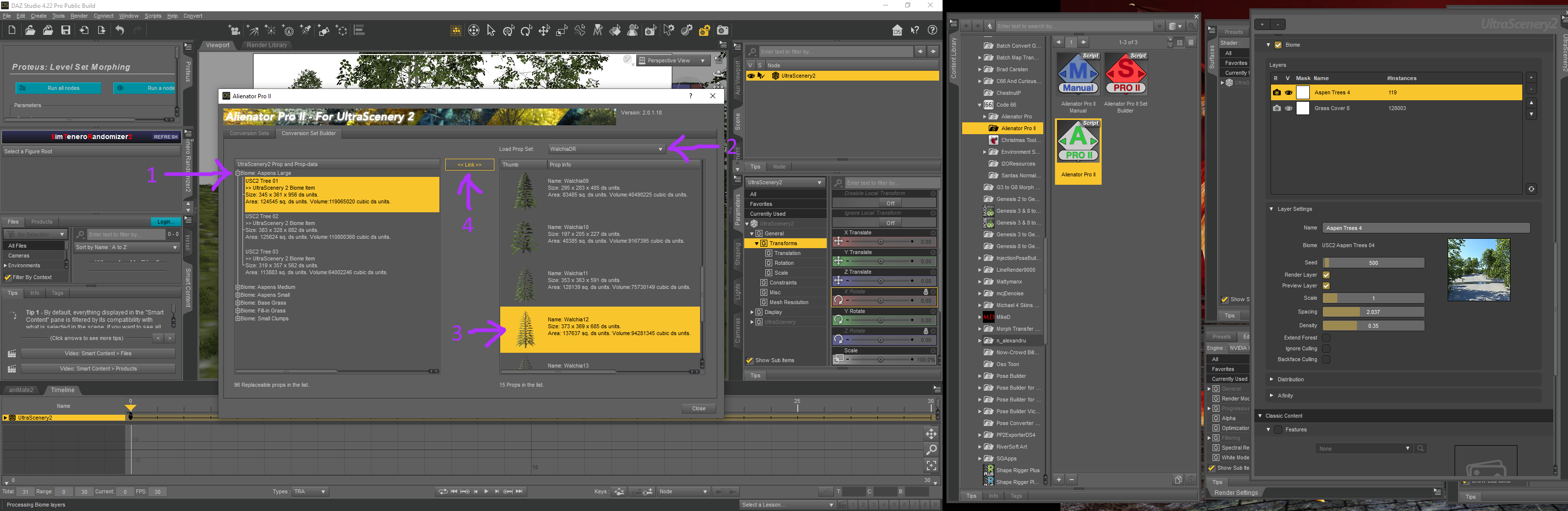Switch to the aniMate2 tab
Image resolution: width=1568 pixels, height=511 pixels.
[21, 391]
